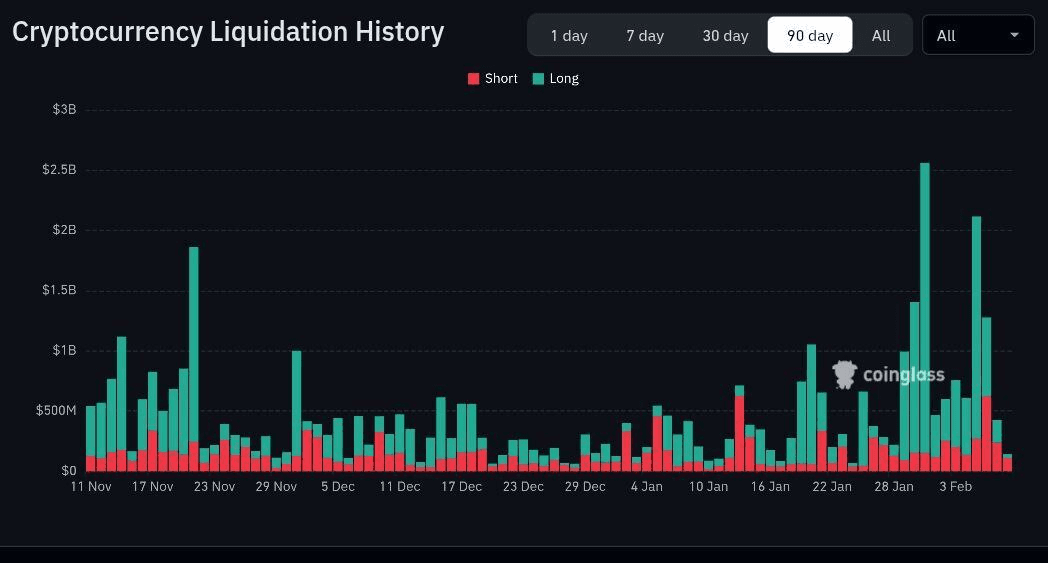Select the 7 day range tab
This screenshot has height=563, width=1048.
pos(645,35)
